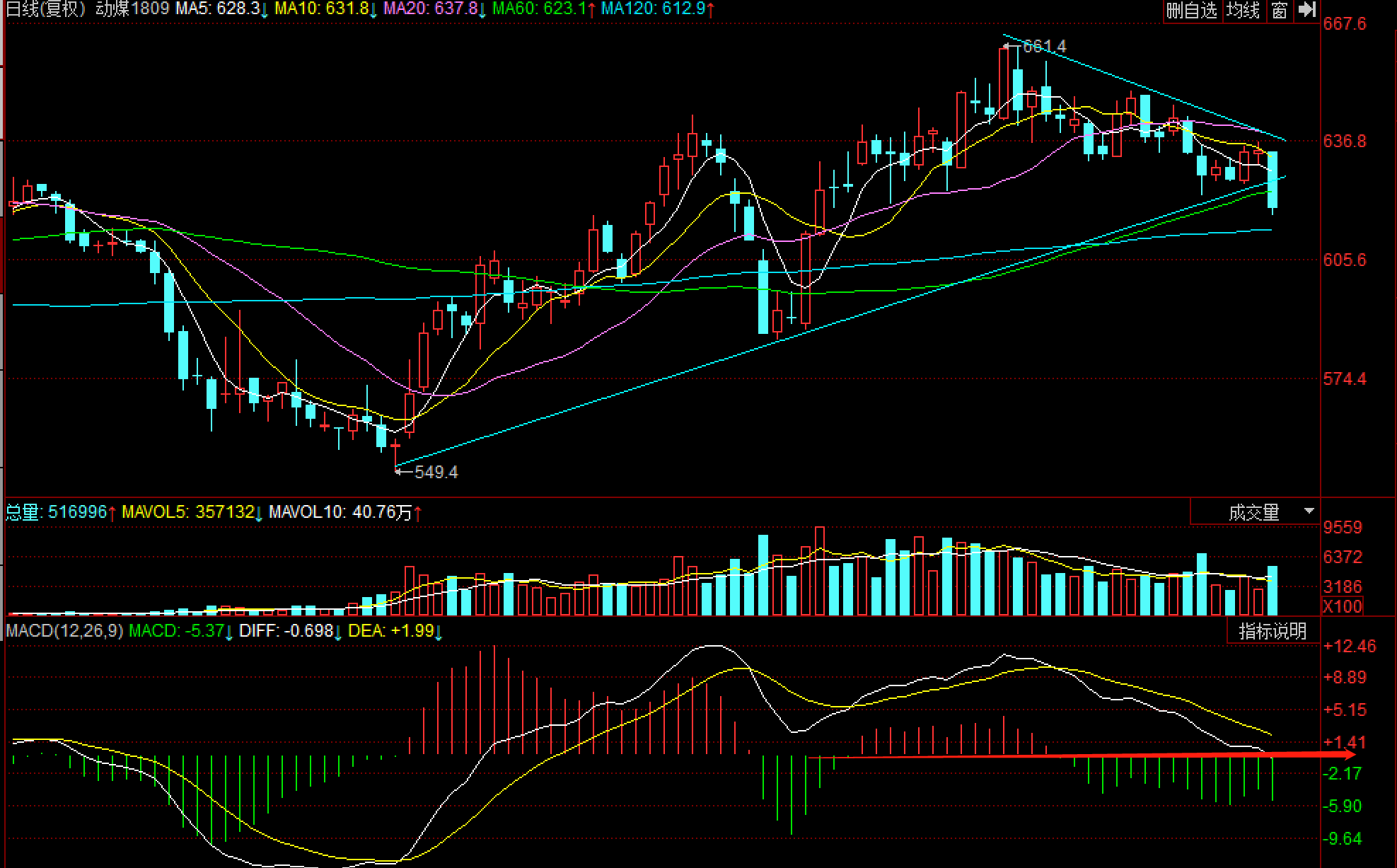
Task: Click the X100 volume multiplier label
Action: click(1343, 606)
